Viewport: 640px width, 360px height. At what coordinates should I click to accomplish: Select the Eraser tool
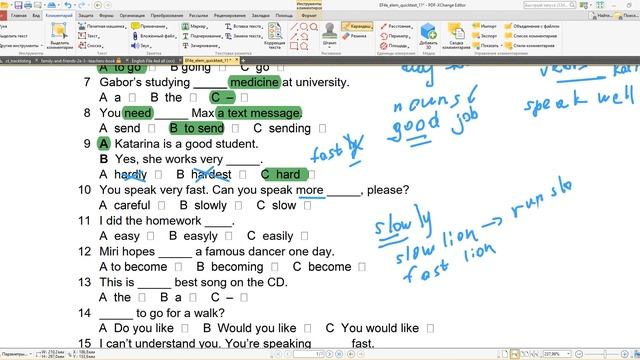point(355,36)
